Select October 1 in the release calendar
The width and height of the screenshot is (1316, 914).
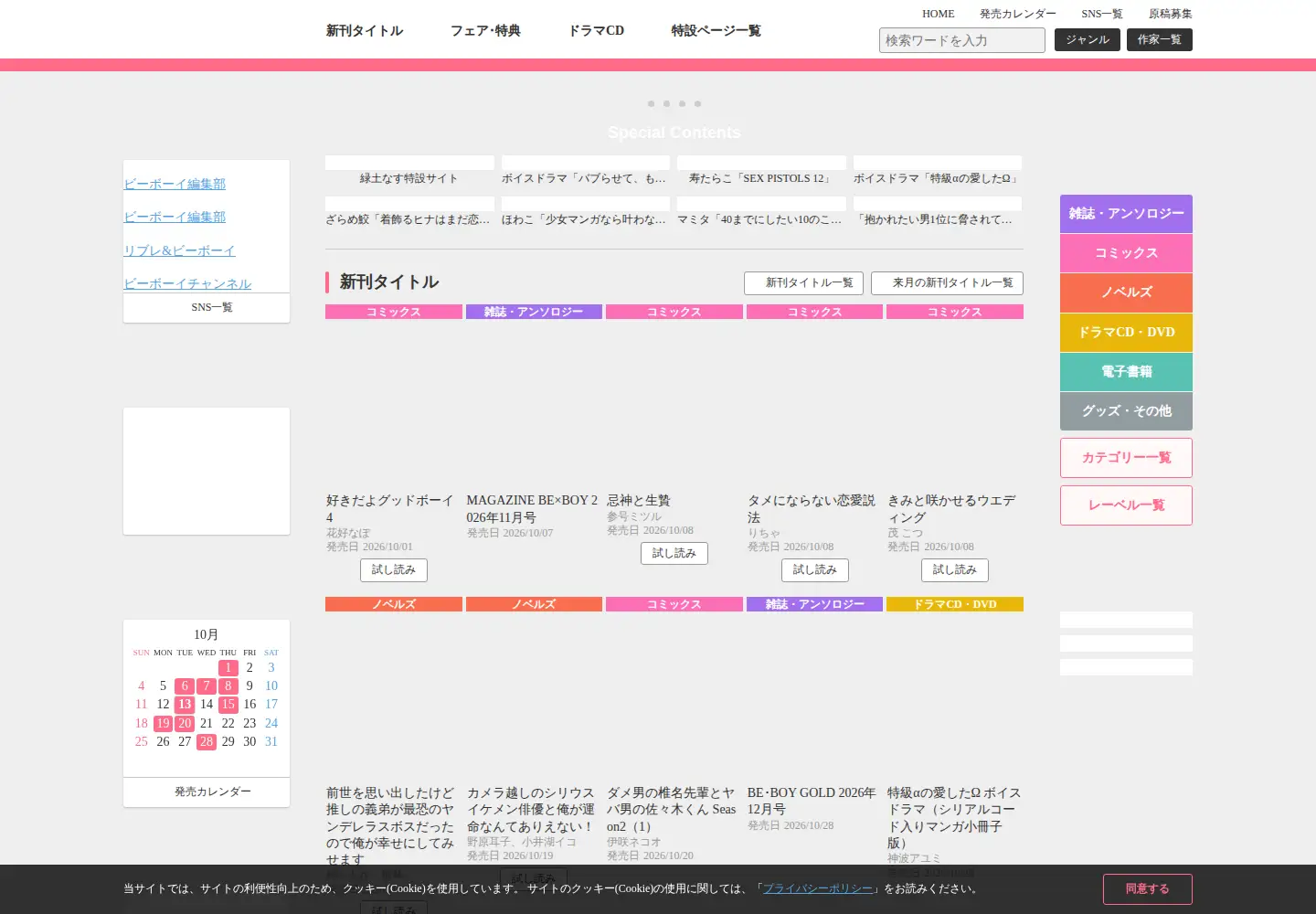coord(228,668)
